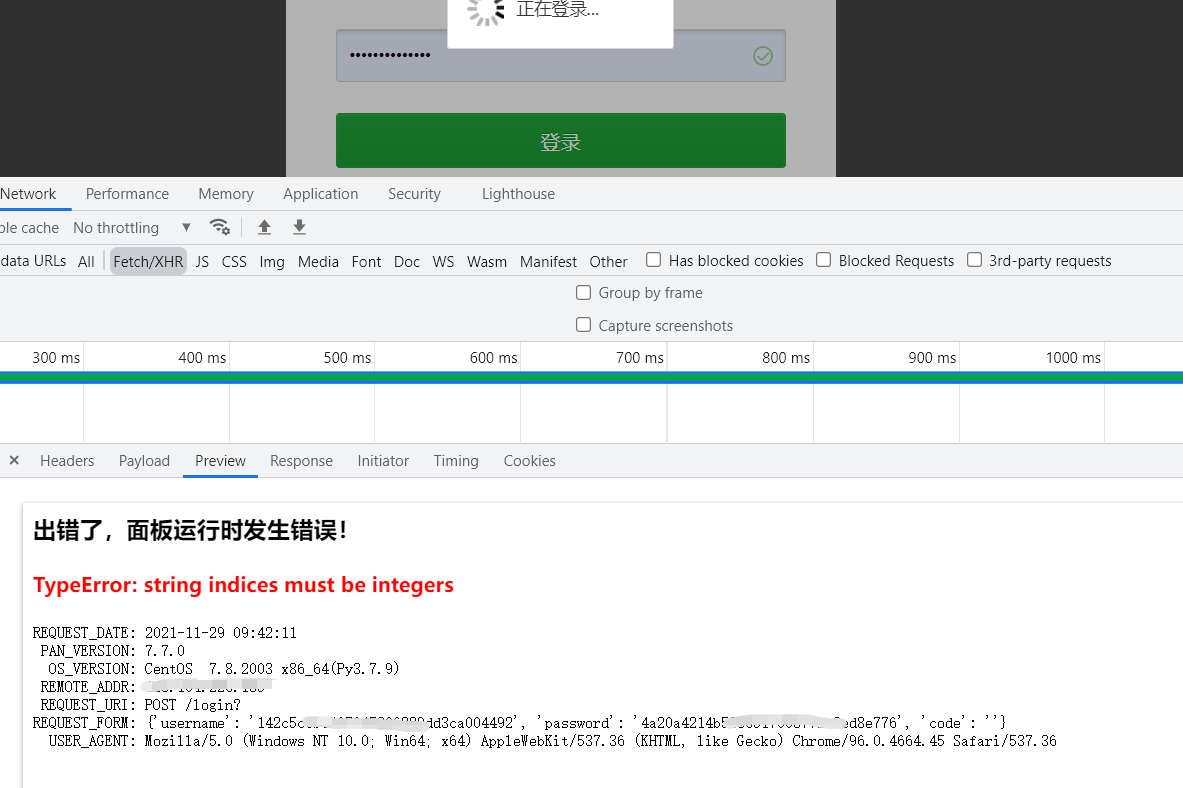
Task: Click the 出错了 error heading
Action: [190, 531]
